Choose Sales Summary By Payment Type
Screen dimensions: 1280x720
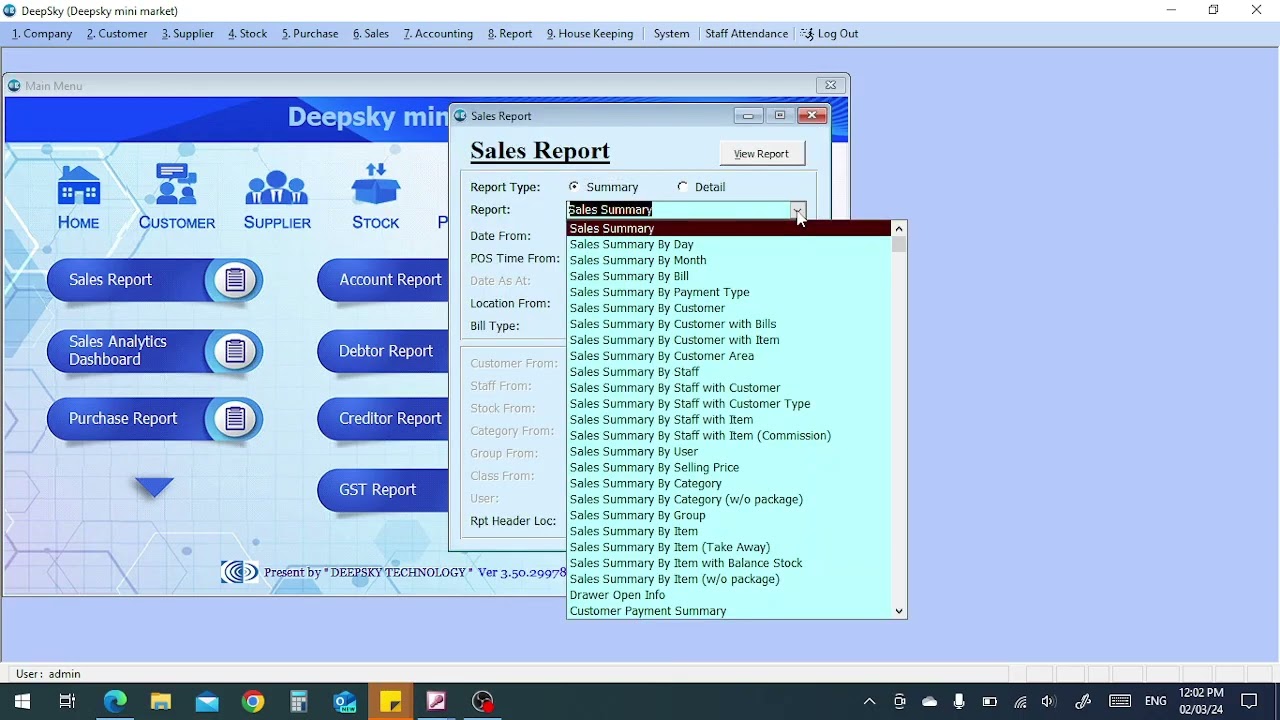pyautogui.click(x=728, y=292)
